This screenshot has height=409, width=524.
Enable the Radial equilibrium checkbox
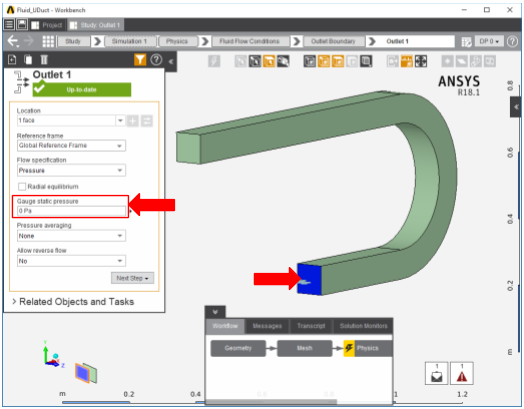pyautogui.click(x=22, y=186)
